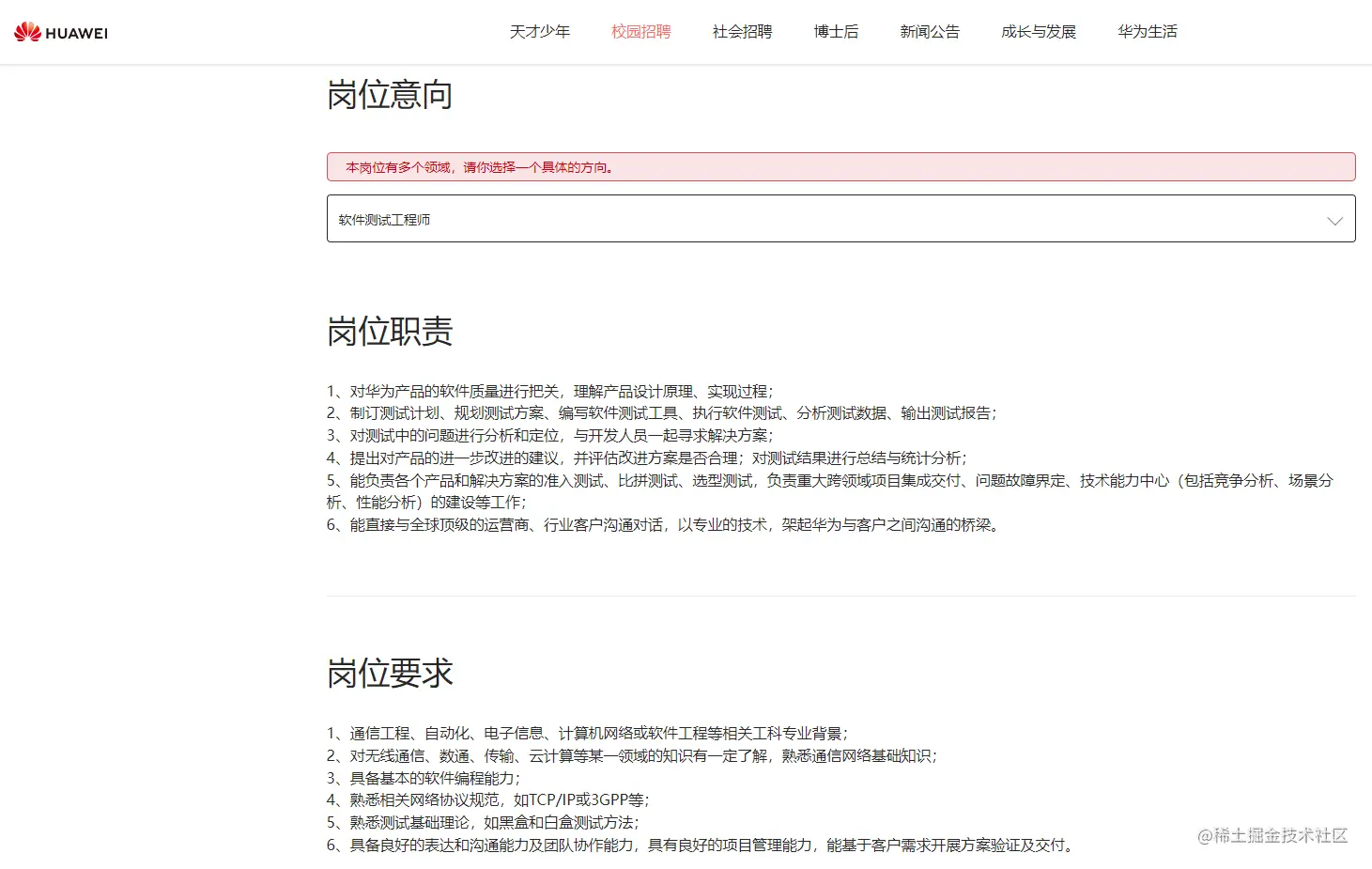Expand dropdown via chevron arrow icon
The height and width of the screenshot is (869, 1372).
click(x=1334, y=221)
